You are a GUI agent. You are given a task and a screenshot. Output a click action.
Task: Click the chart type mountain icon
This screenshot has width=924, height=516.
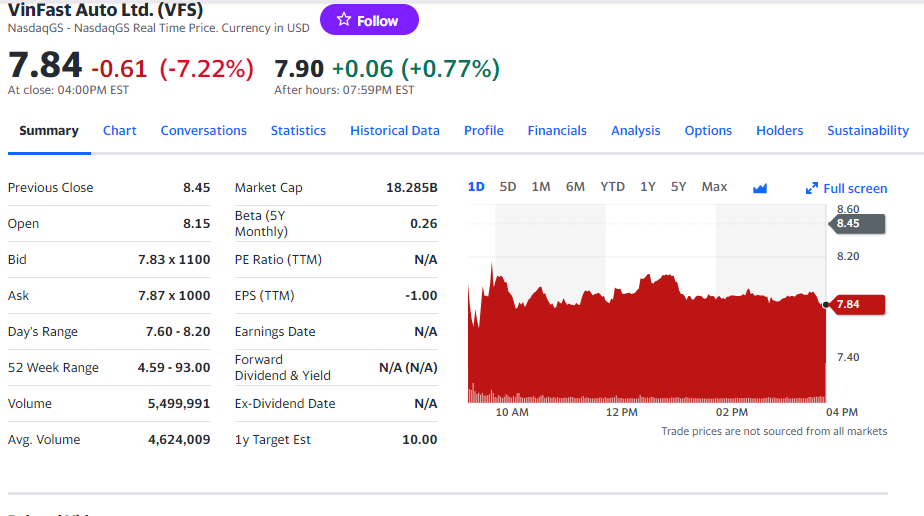click(759, 188)
